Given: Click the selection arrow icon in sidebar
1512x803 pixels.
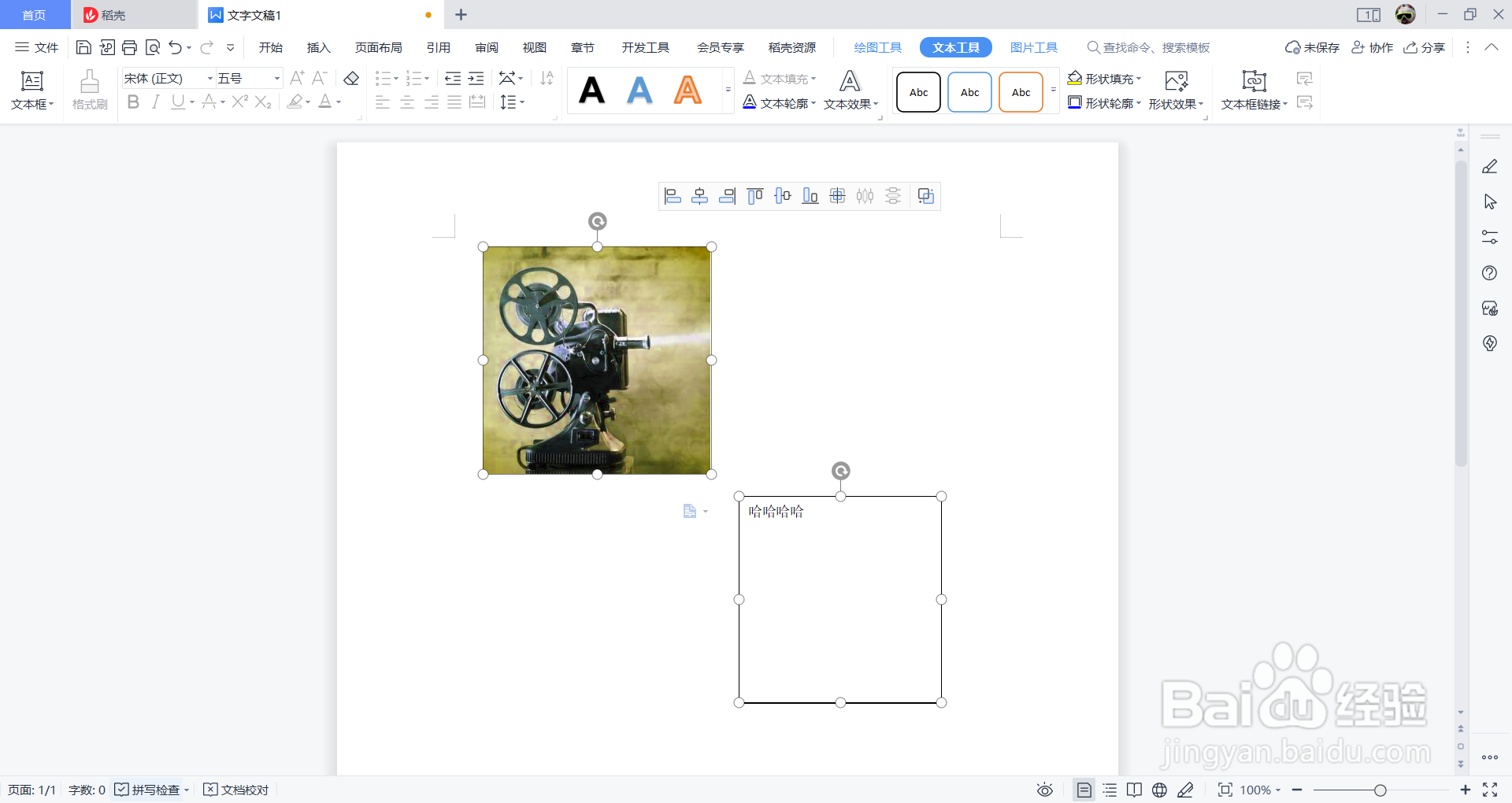Looking at the screenshot, I should click(x=1490, y=202).
